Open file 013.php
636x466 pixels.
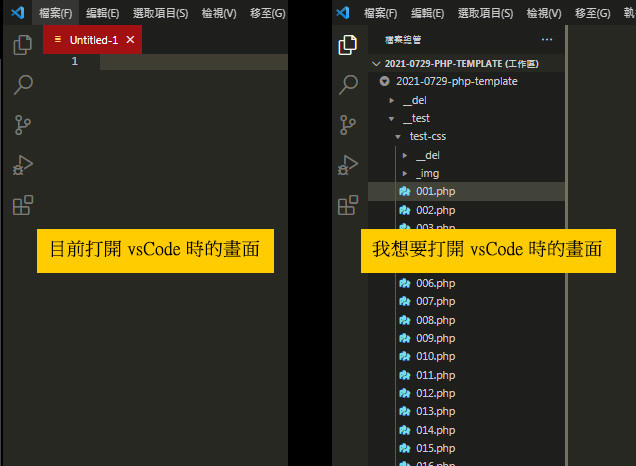466,411
